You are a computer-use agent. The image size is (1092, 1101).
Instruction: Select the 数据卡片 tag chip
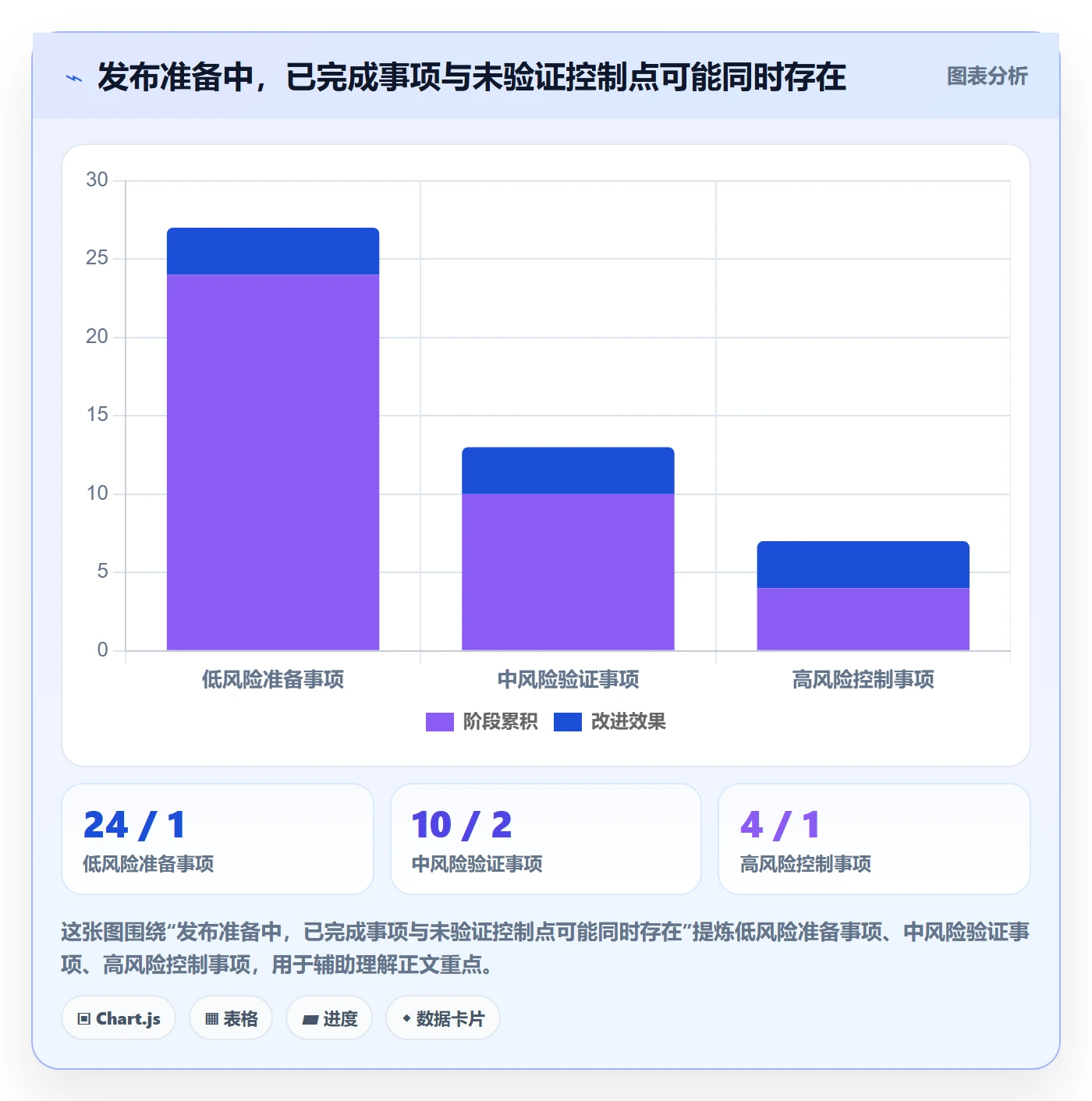[443, 1018]
